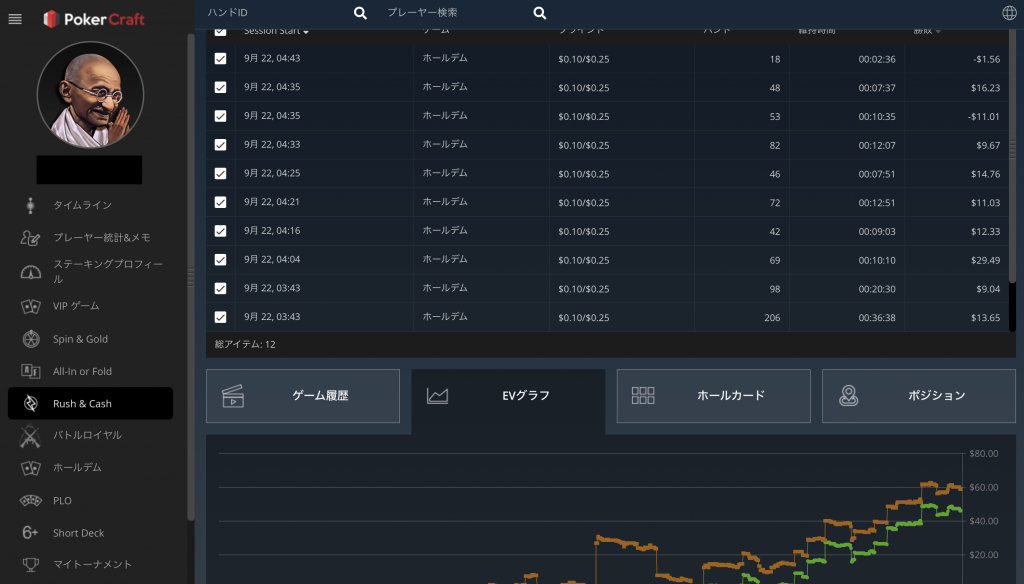
Task: Uncheck the 04:35 session with 53 hands
Action: (x=220, y=116)
